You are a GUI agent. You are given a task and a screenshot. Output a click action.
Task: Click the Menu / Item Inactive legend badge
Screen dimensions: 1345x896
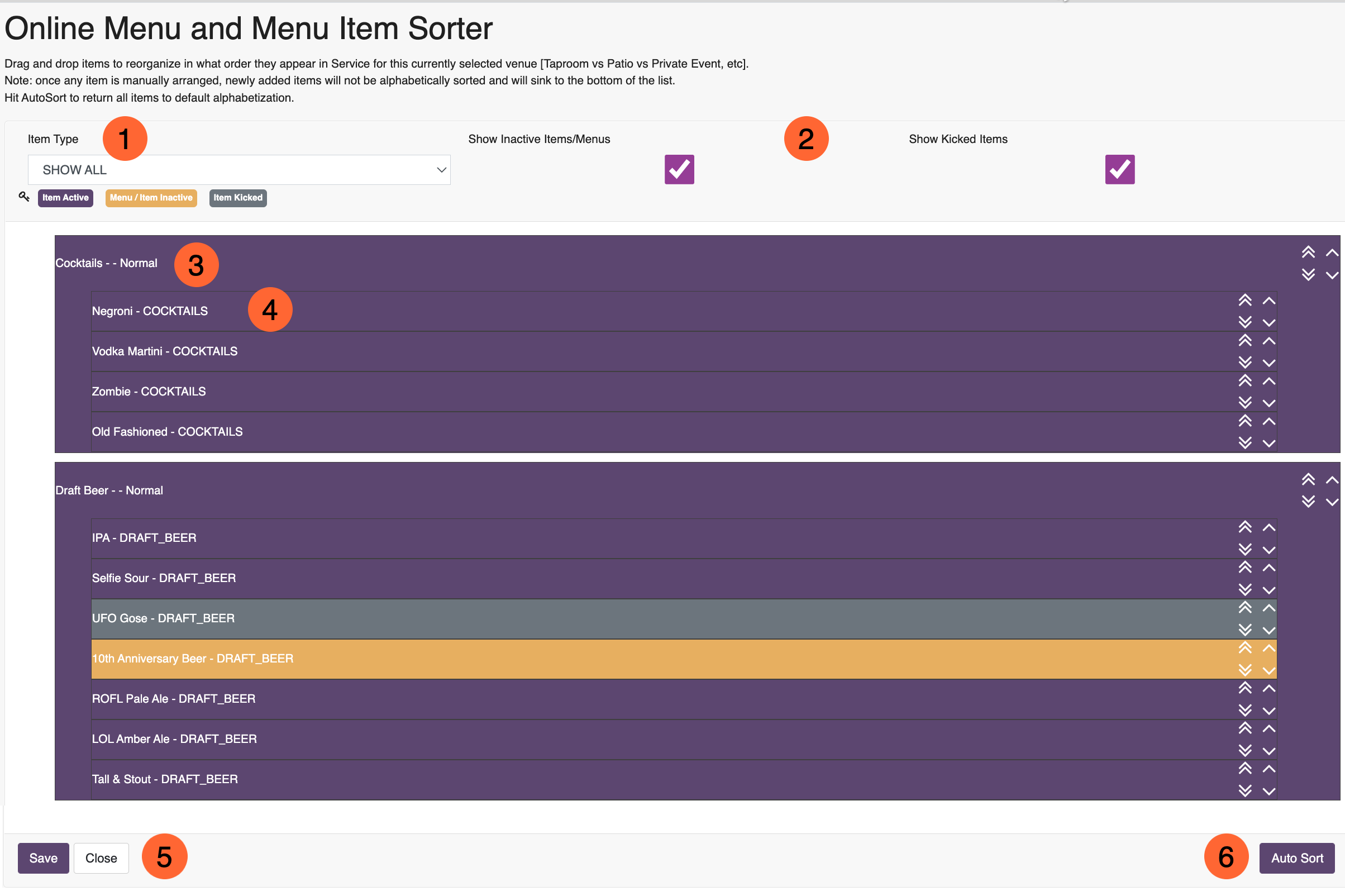(x=151, y=198)
